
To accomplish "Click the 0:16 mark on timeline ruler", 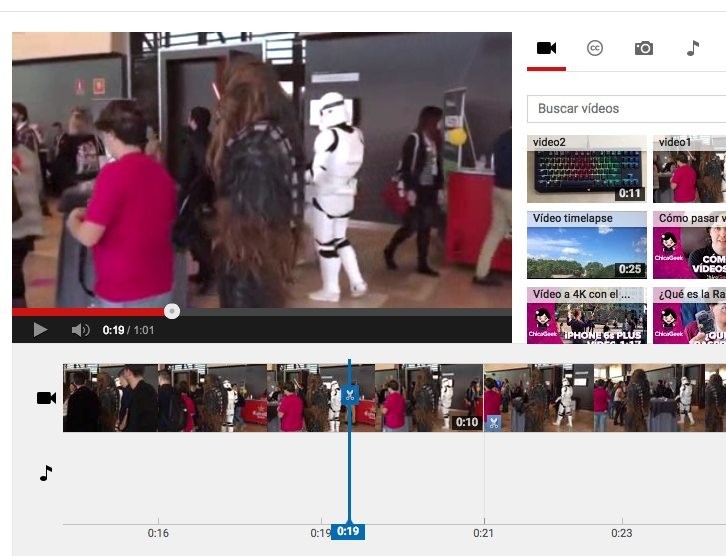I will tap(158, 533).
